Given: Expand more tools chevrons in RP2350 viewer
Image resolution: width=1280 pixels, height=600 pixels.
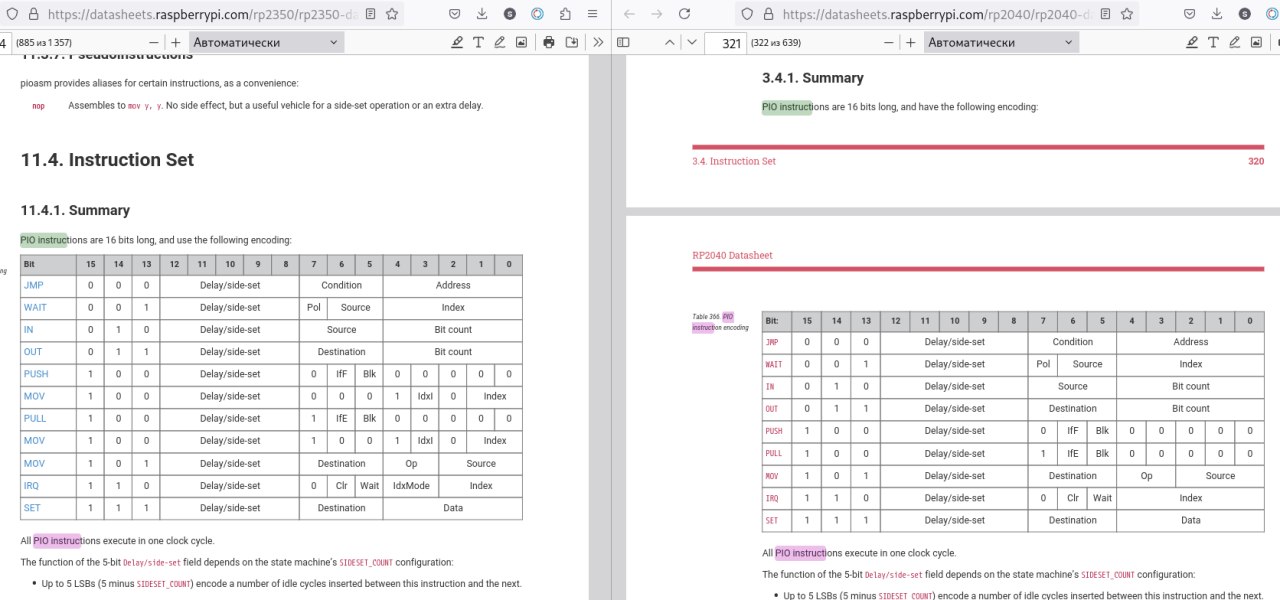Looking at the screenshot, I should coord(598,42).
